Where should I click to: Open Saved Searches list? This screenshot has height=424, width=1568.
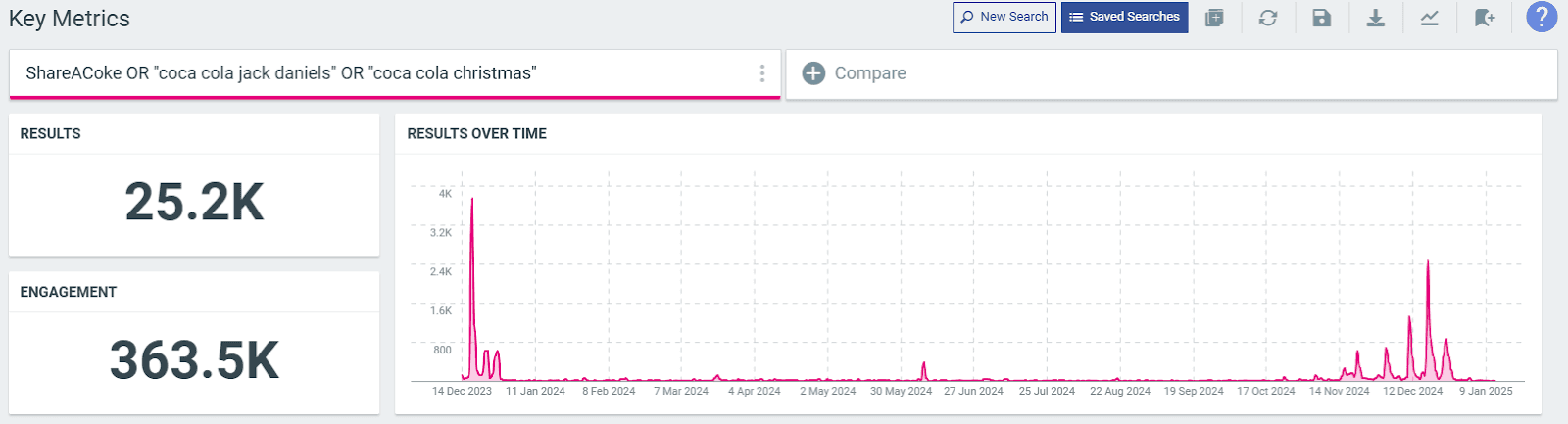click(1124, 17)
